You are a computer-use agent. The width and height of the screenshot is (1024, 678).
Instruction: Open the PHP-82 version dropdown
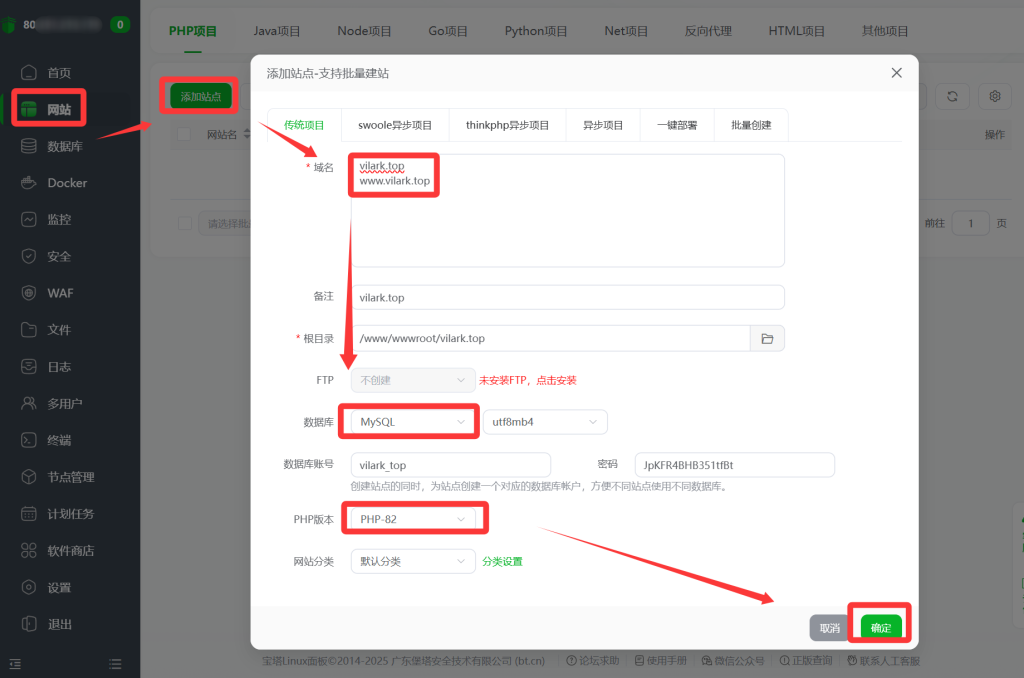pos(414,518)
